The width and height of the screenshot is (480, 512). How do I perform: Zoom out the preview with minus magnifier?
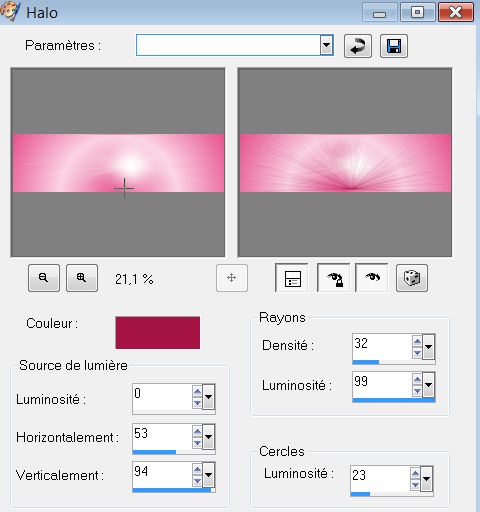[44, 278]
